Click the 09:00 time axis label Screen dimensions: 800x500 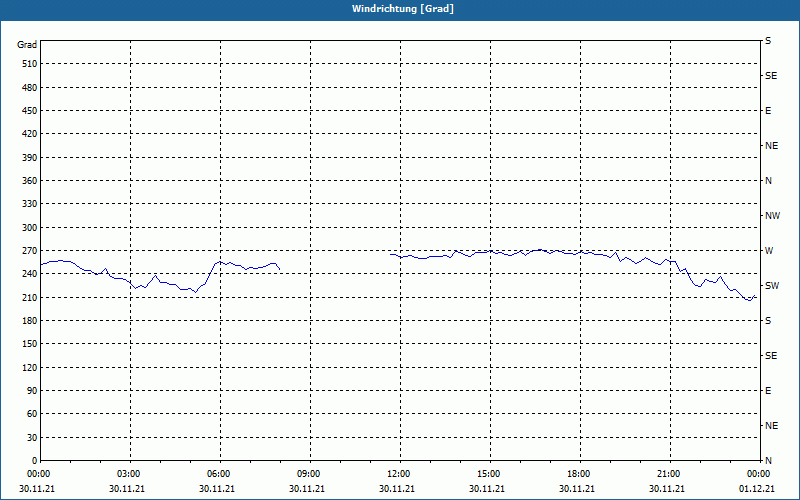click(308, 474)
